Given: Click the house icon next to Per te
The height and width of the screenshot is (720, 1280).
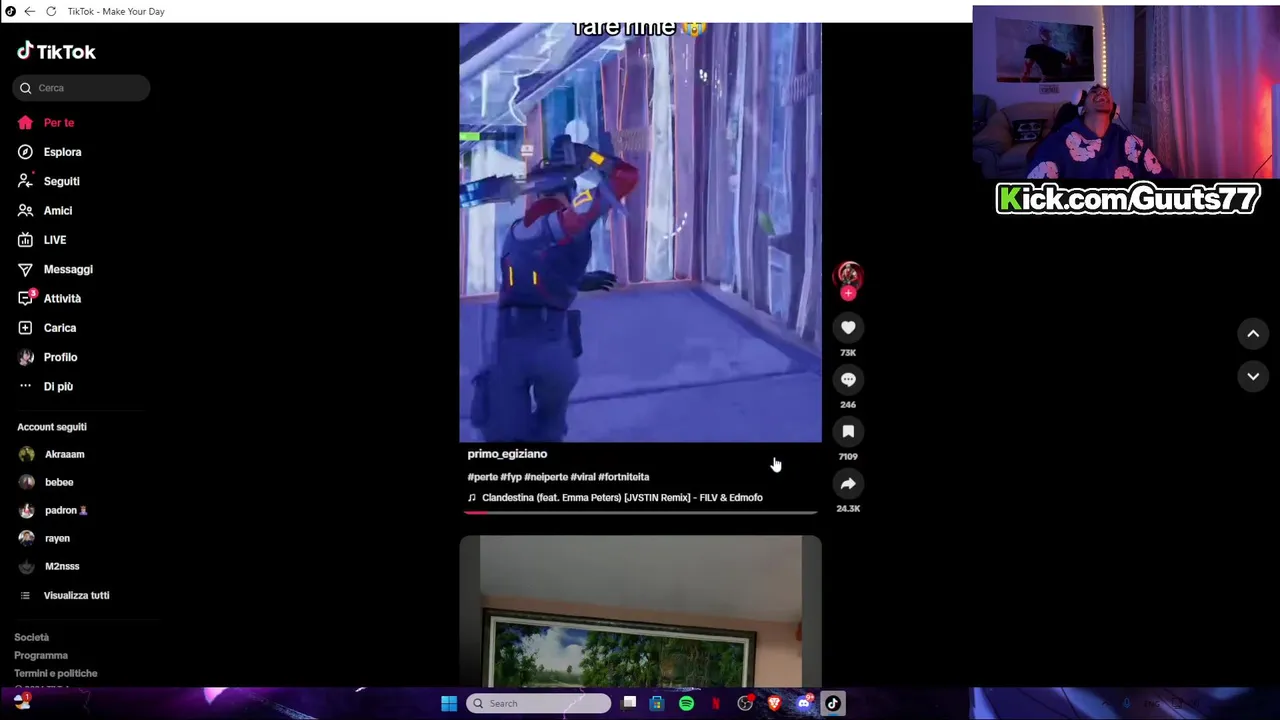Looking at the screenshot, I should tap(25, 122).
